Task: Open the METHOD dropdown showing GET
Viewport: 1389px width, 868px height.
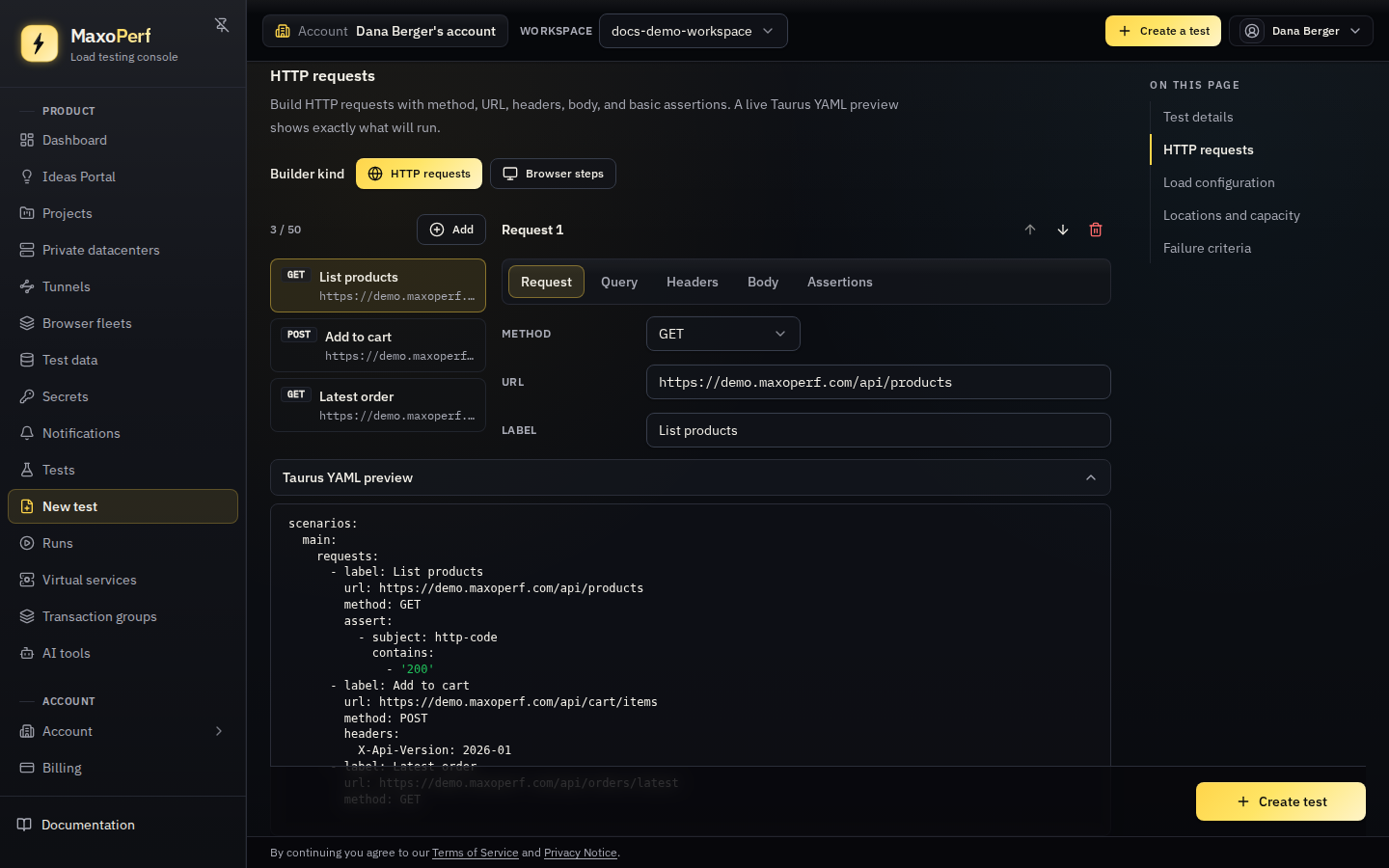Action: tap(723, 334)
